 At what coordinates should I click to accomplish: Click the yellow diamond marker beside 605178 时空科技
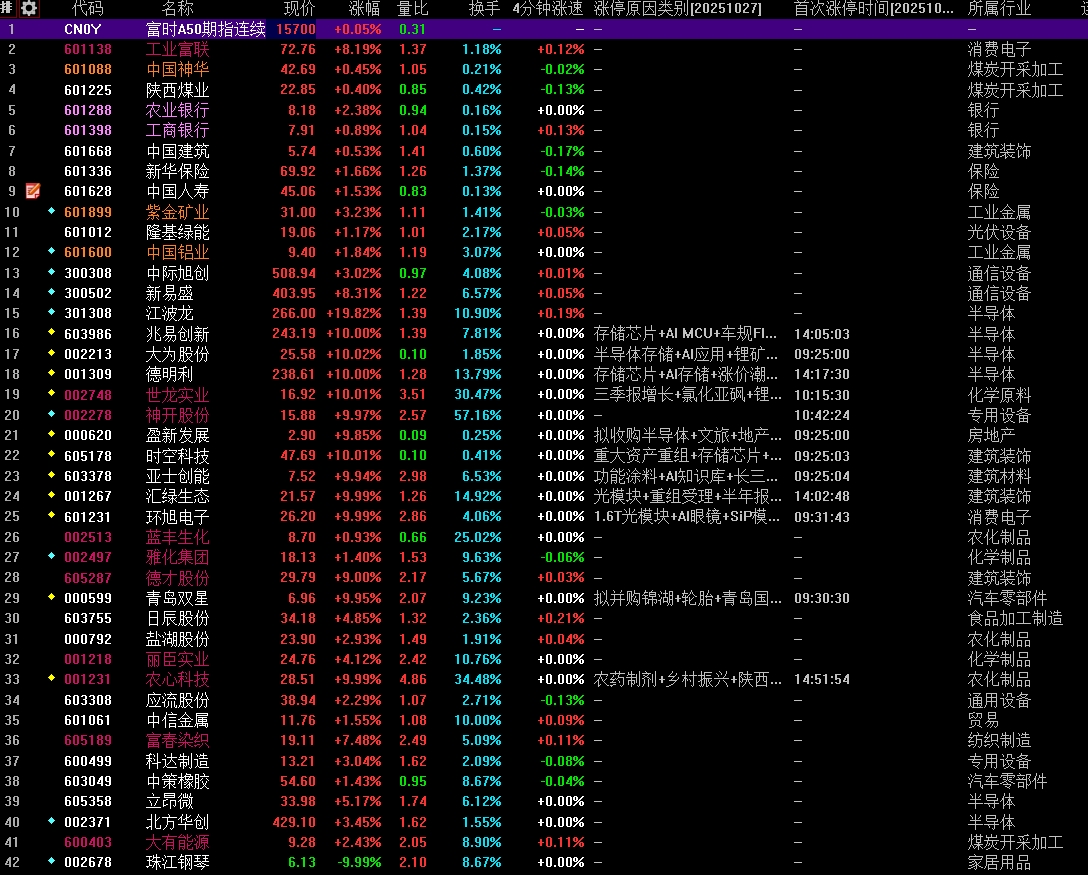[51, 454]
